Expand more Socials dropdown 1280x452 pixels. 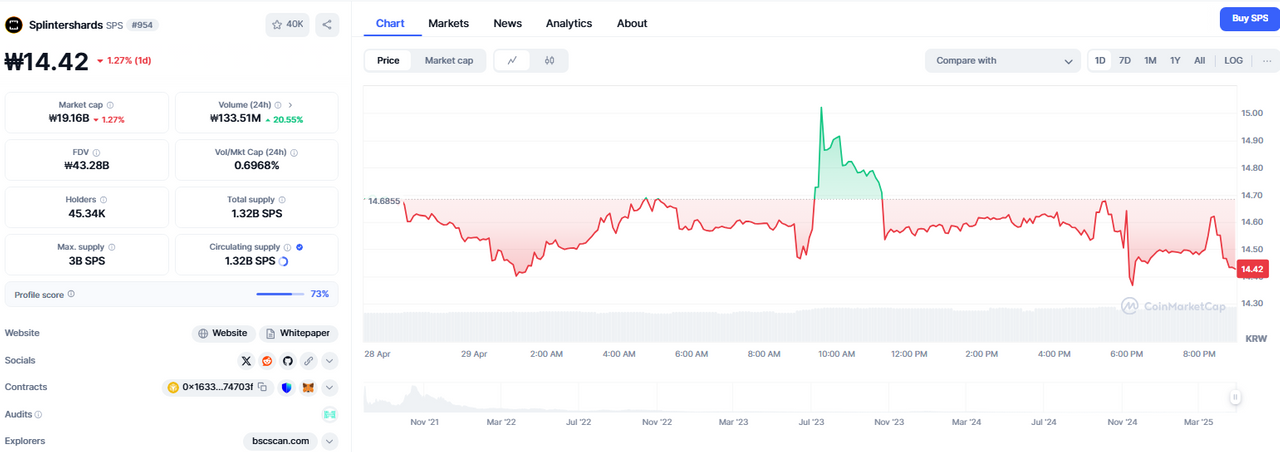point(330,361)
